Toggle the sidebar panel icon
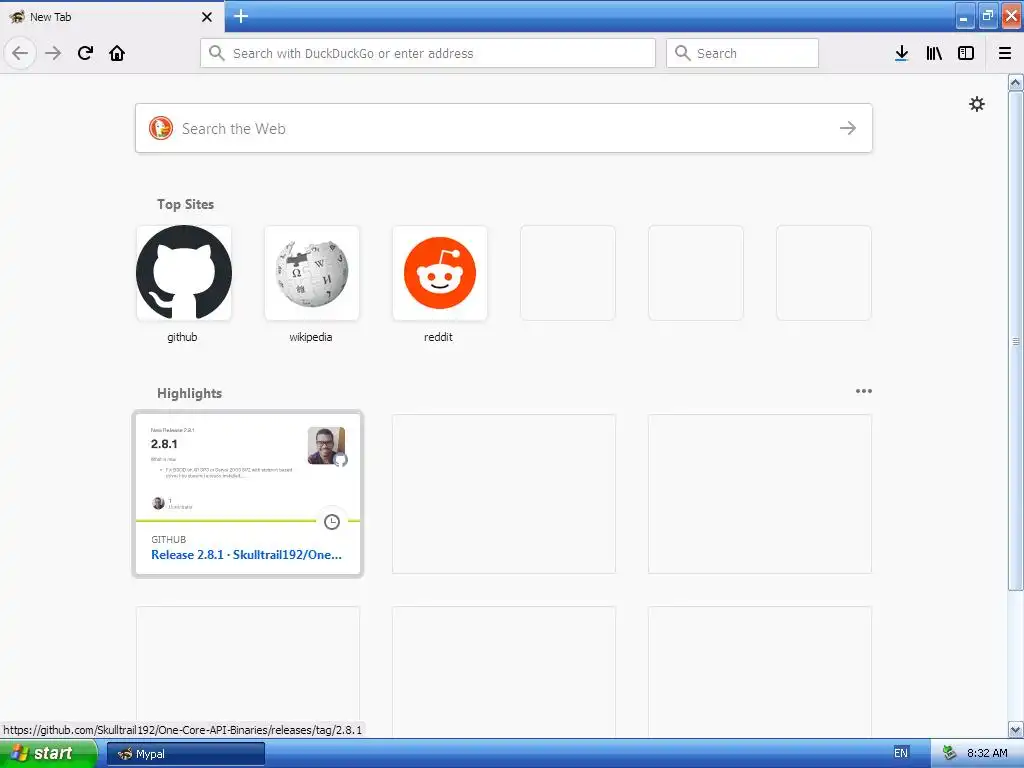This screenshot has height=768, width=1024. pyautogui.click(x=966, y=53)
